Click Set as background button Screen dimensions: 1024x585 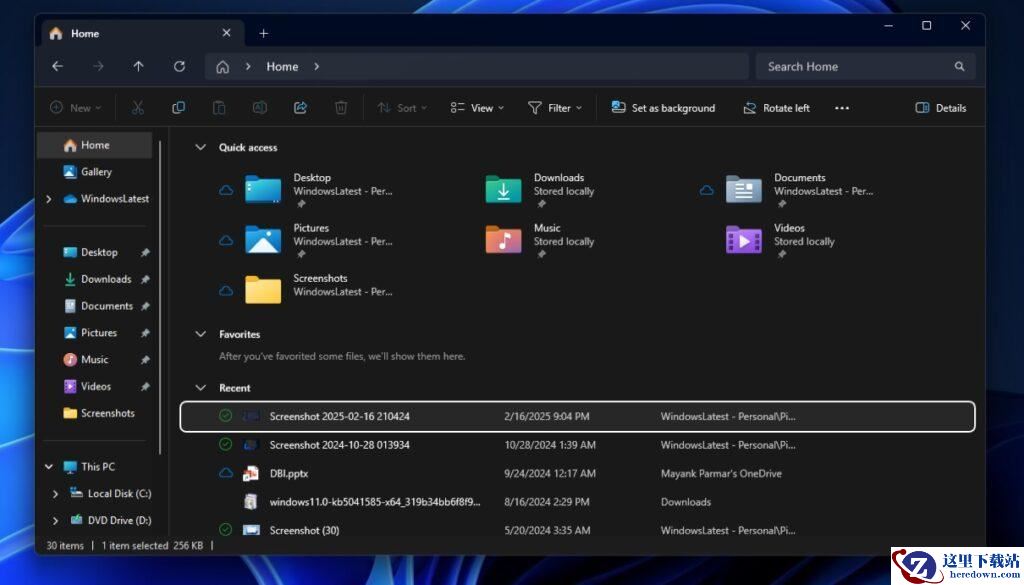[x=663, y=108]
